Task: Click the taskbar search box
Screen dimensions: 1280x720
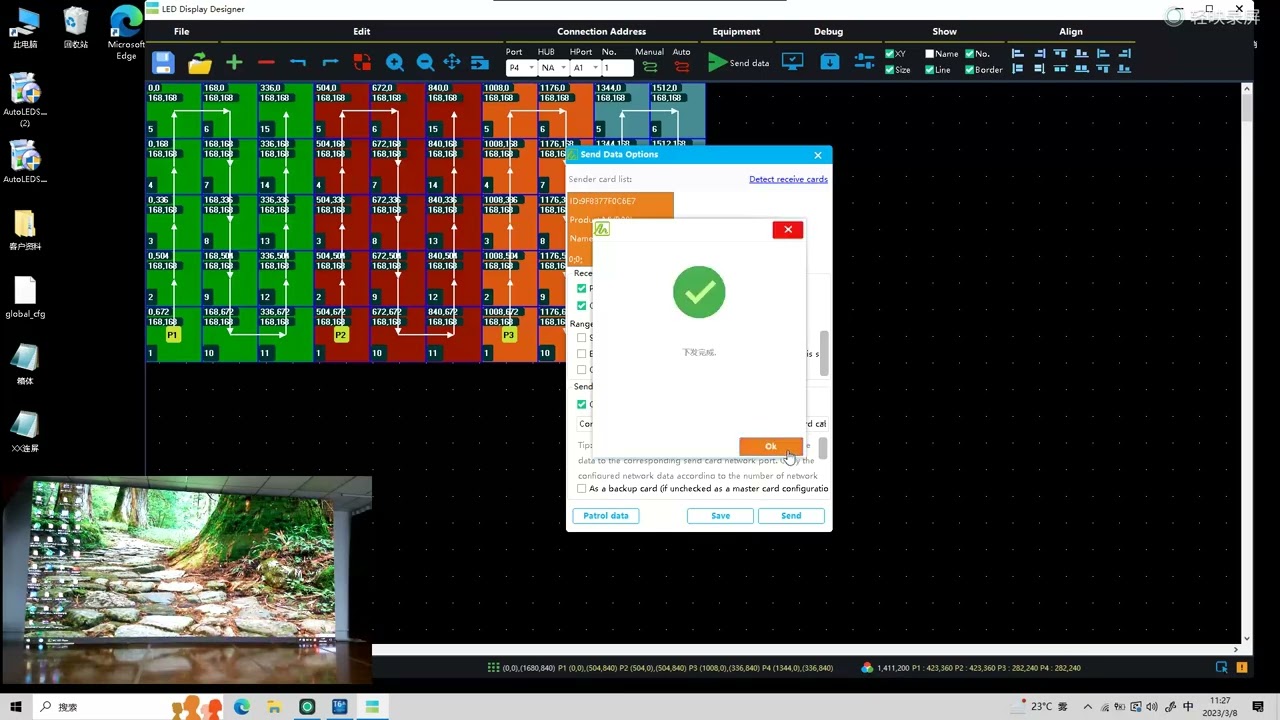Action: pos(100,707)
